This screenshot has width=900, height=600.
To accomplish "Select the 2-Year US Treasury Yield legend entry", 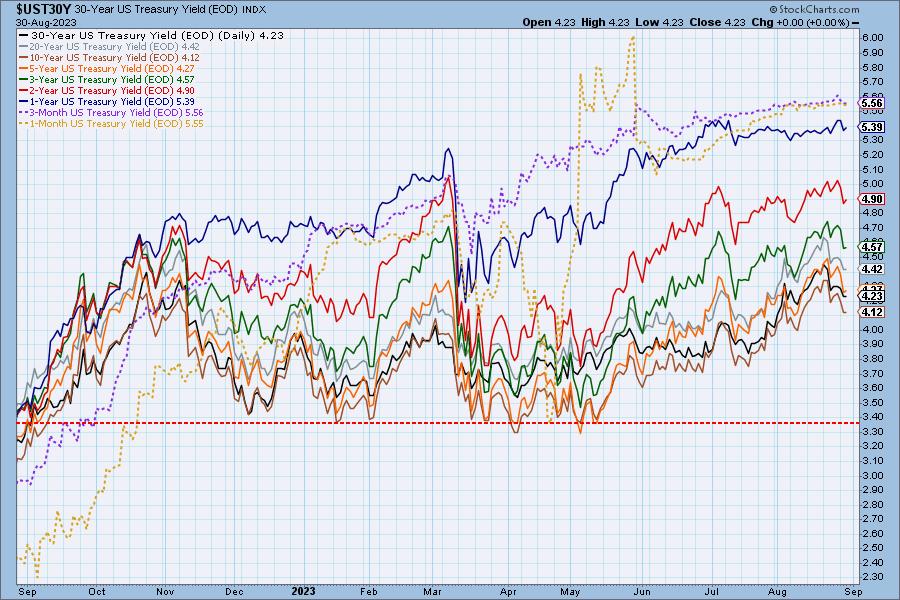I will tap(107, 90).
